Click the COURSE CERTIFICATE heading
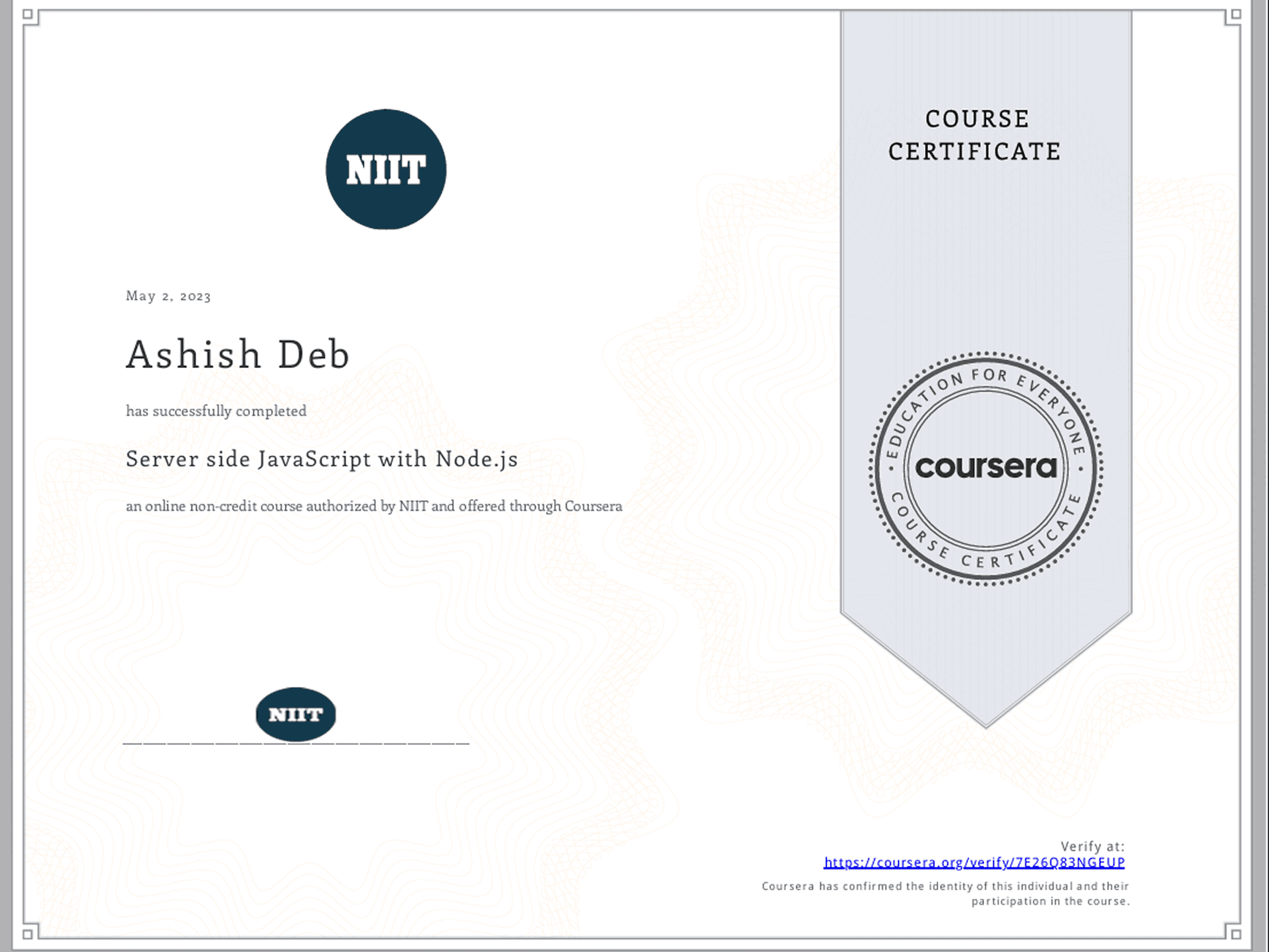 pos(975,136)
